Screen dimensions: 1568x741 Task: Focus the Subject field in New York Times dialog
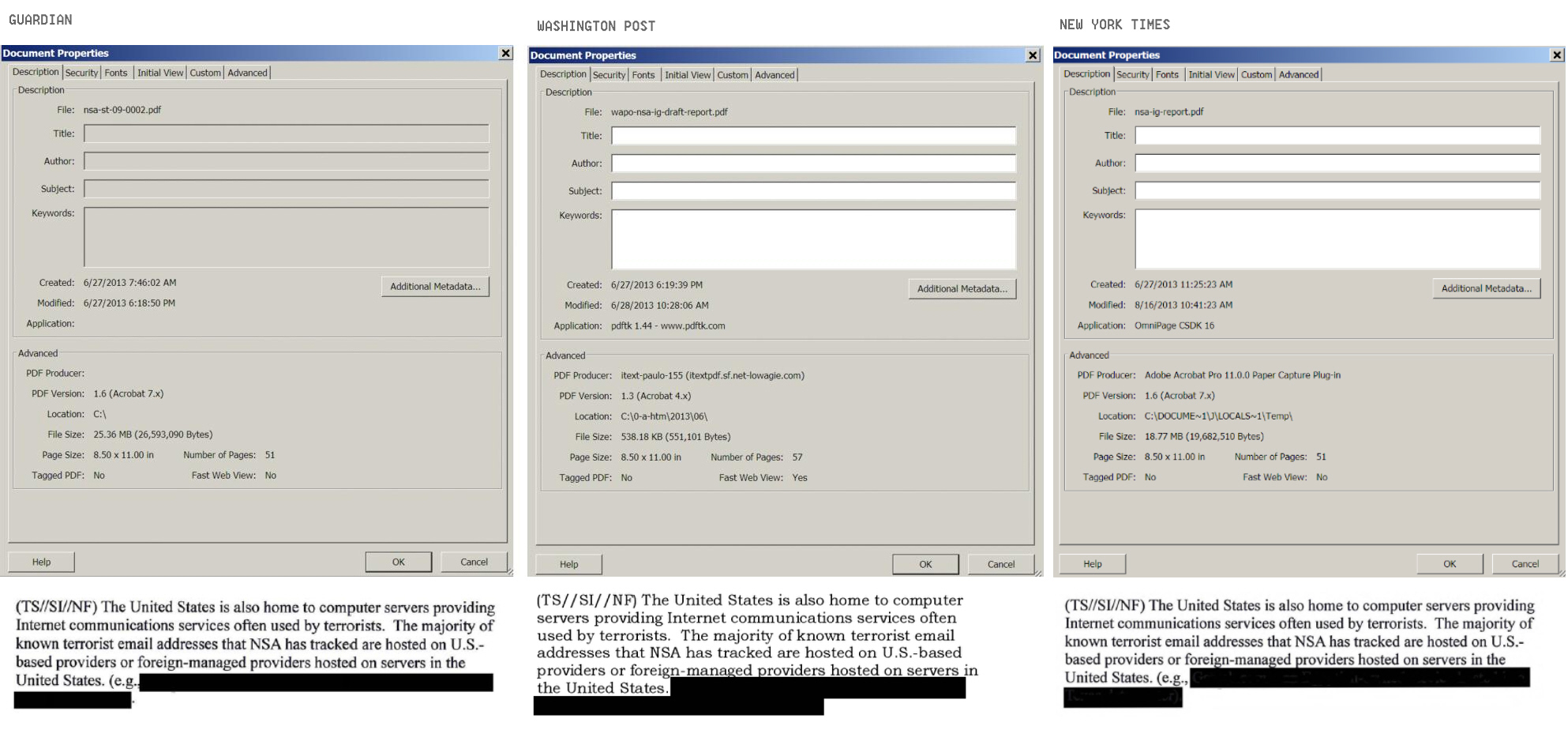[1338, 190]
